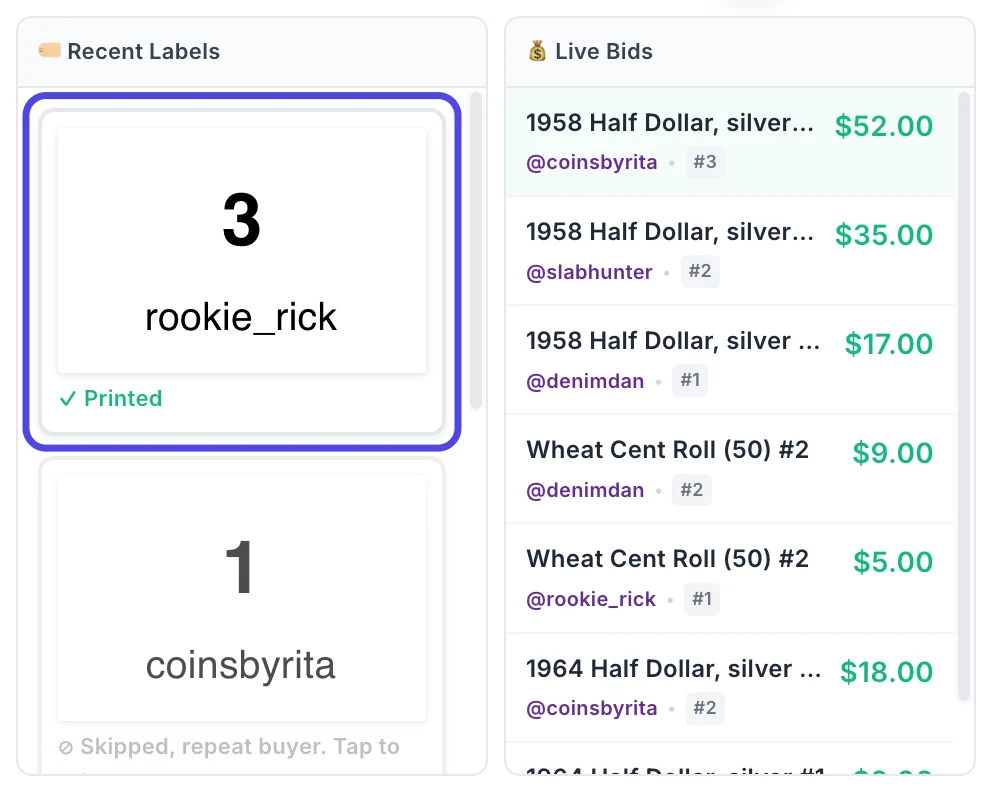Click the first @denimdan username on $17.00 bid
The image size is (992, 792).
[x=585, y=381]
